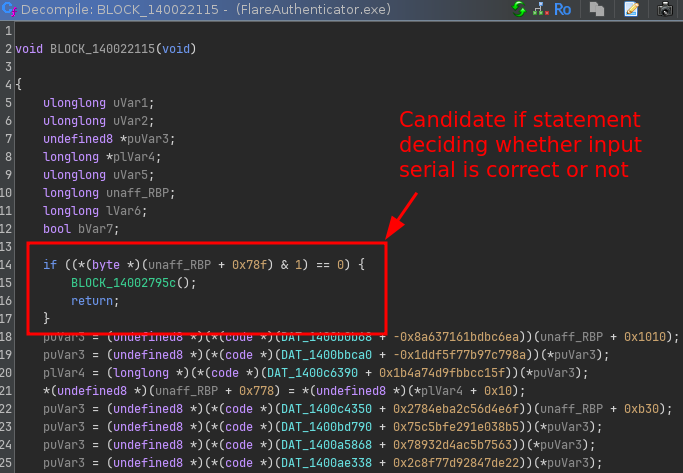Viewport: 683px width, 473px height.
Task: Click the grey copy pages icon
Action: pyautogui.click(x=596, y=10)
